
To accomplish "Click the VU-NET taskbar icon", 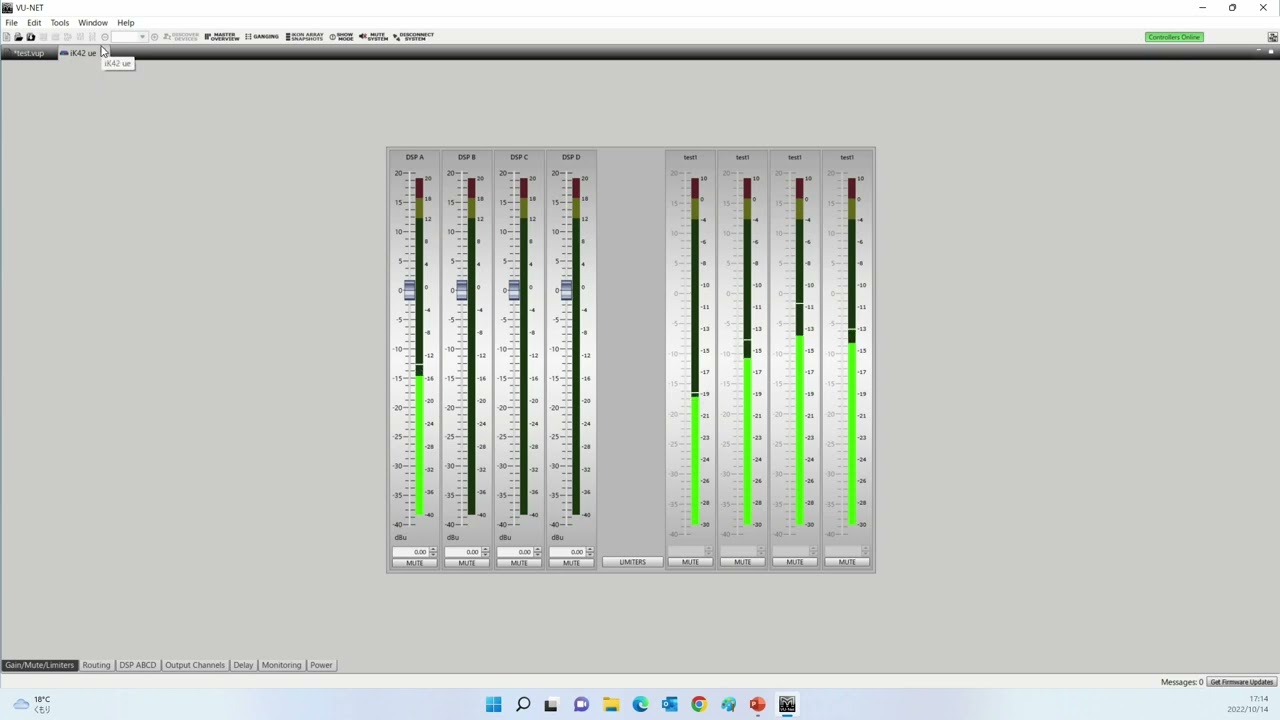I will (787, 704).
